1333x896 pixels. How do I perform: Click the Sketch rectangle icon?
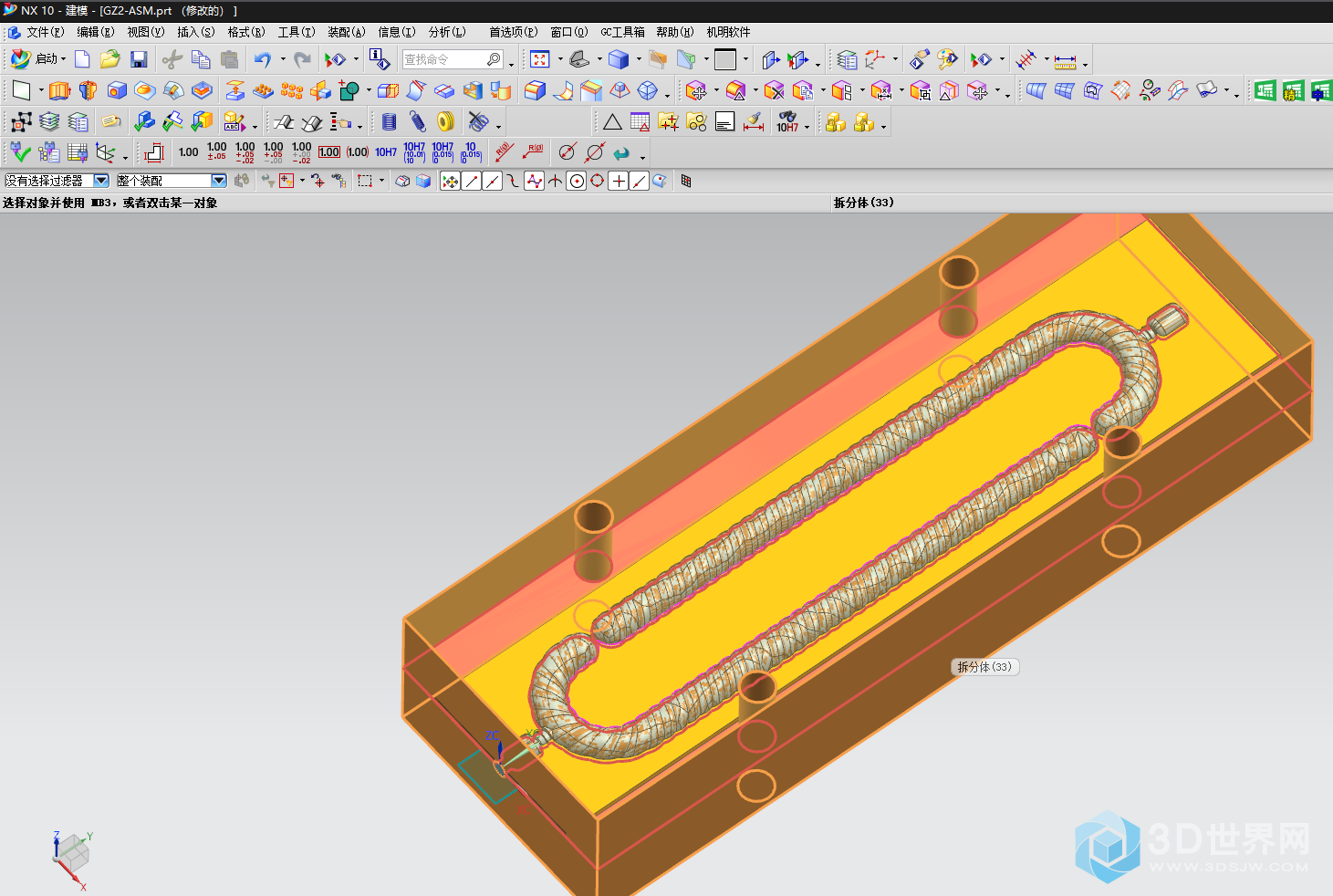(x=21, y=90)
